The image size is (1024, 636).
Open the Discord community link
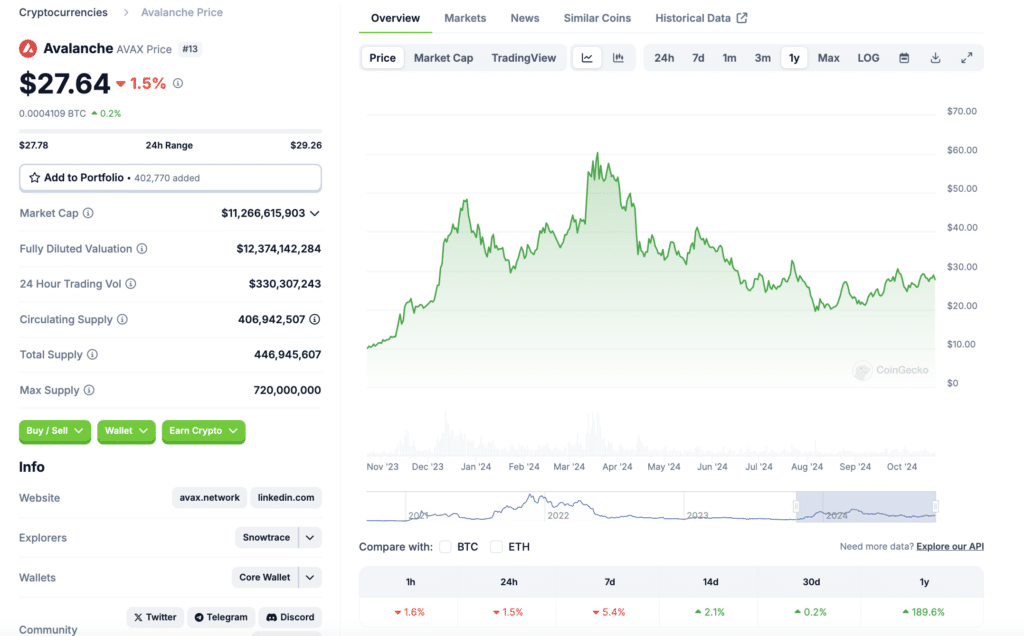click(x=290, y=617)
